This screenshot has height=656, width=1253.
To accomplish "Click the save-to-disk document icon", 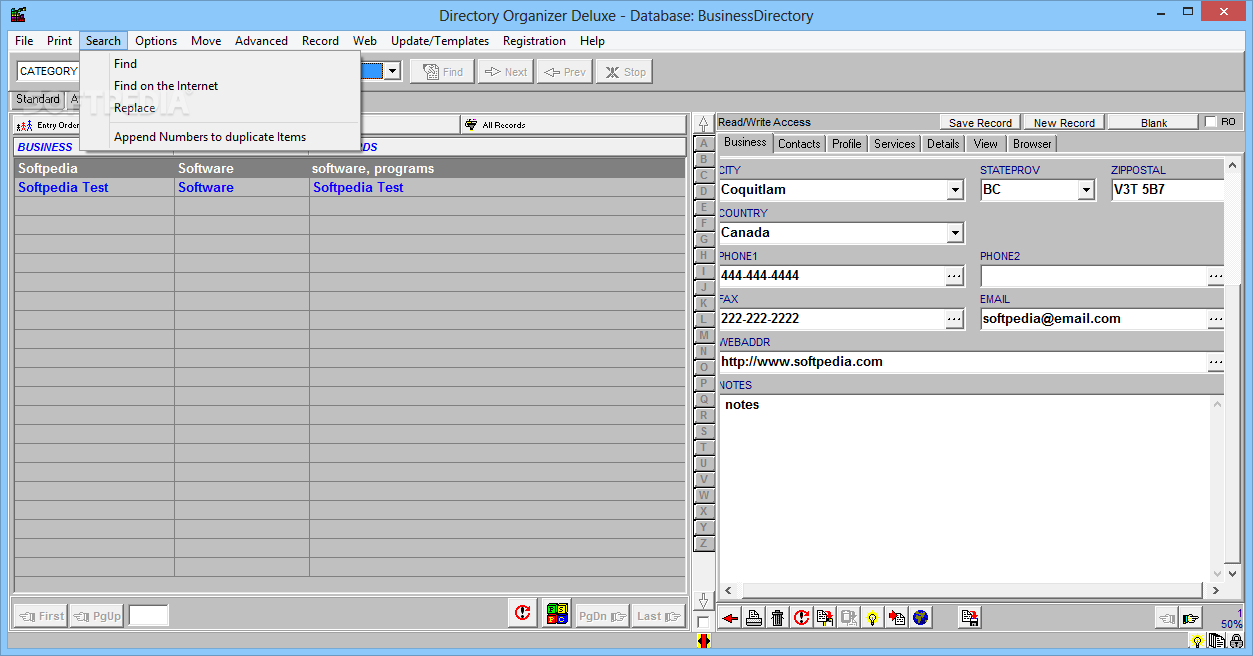I will 969,617.
